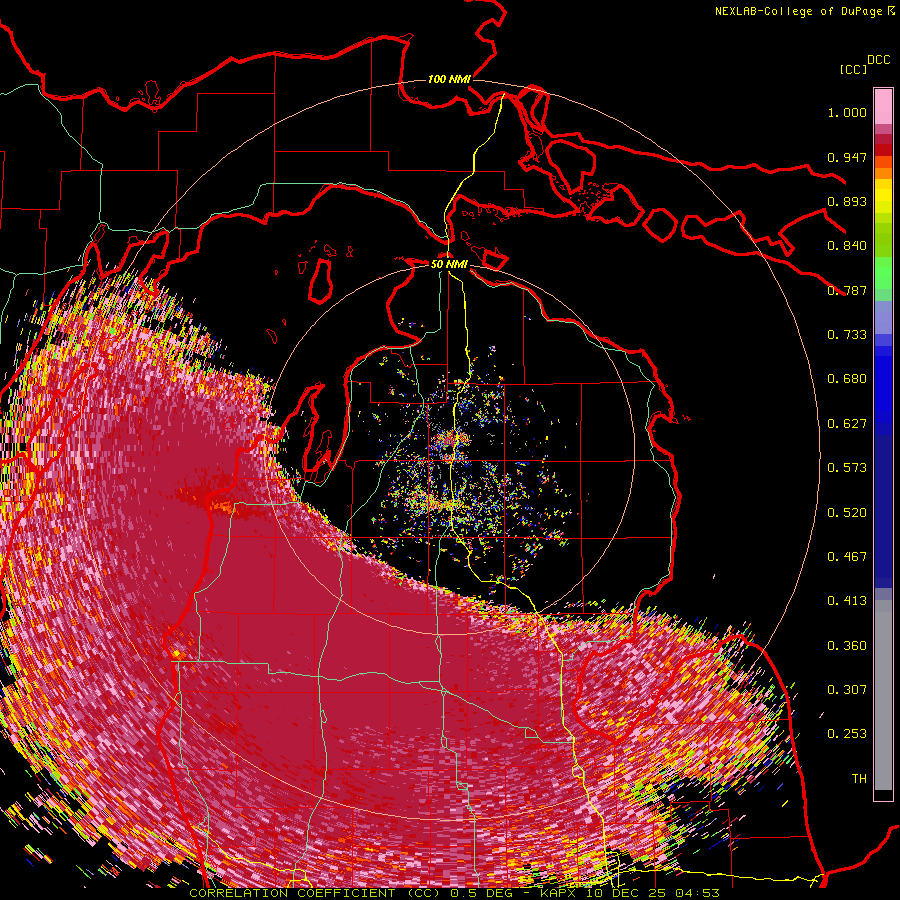Click the gray bottom segment of color bar
Screen dimensions: 900x900
pyautogui.click(x=883, y=695)
